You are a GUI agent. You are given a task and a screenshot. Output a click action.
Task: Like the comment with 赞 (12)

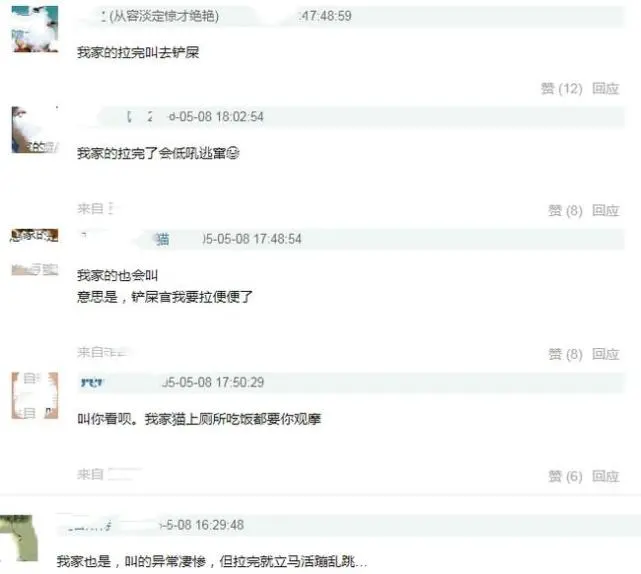[x=561, y=89]
